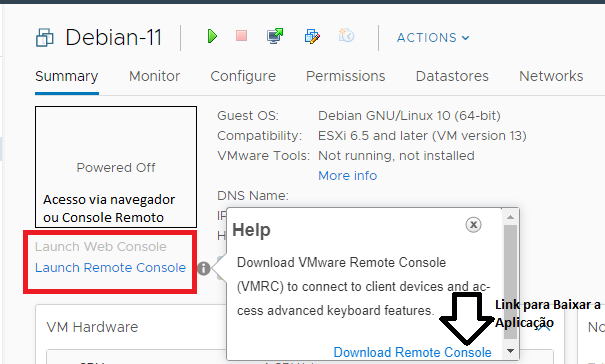Go to the Datastores tab
The image size is (605, 364).
(452, 76)
